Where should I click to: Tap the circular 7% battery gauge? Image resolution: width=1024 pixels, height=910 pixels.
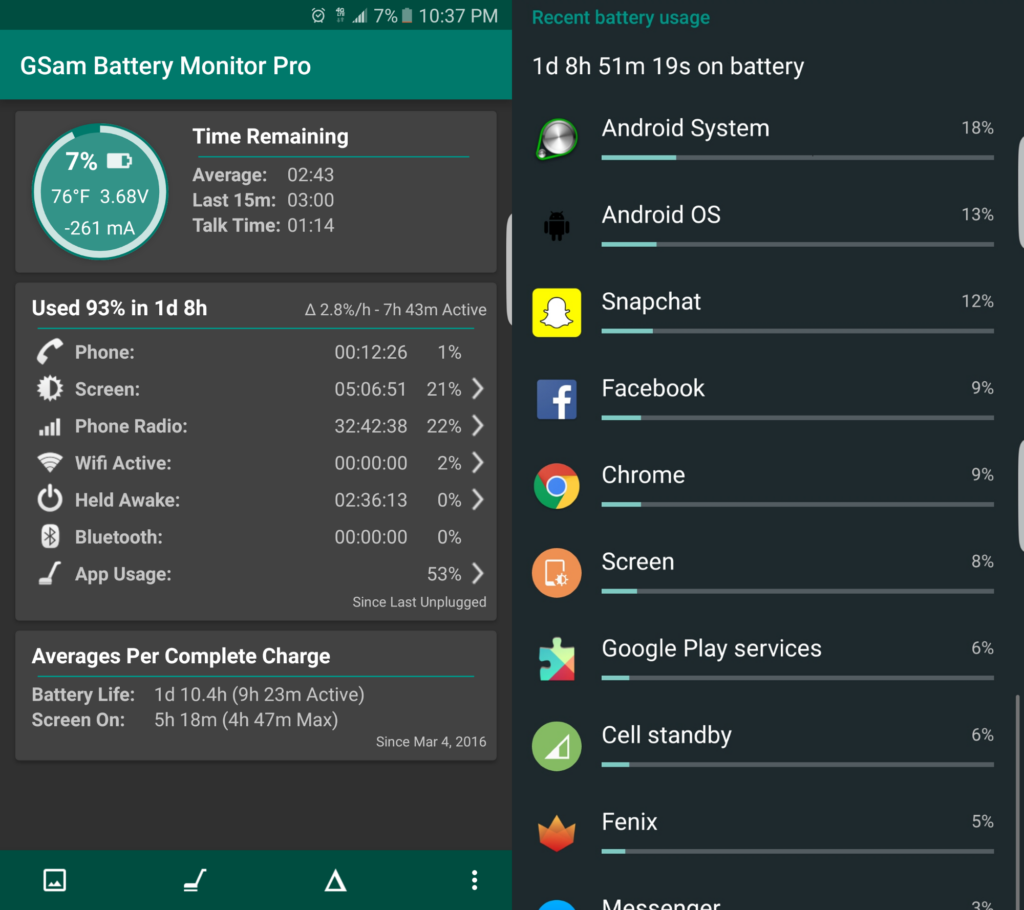point(100,192)
